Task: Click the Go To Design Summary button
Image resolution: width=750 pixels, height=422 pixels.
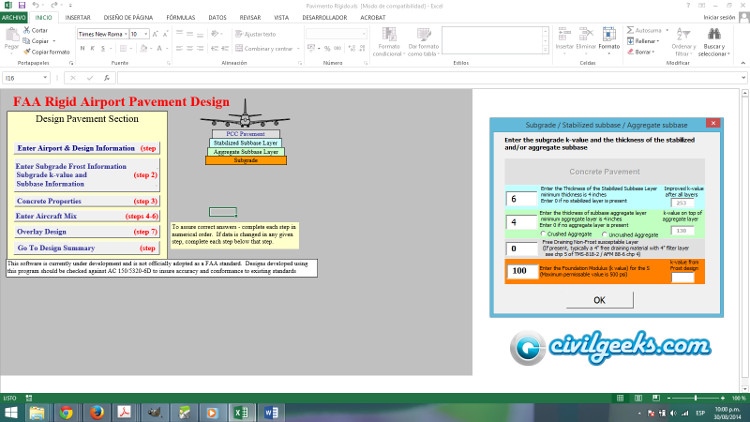Action: pyautogui.click(x=56, y=247)
